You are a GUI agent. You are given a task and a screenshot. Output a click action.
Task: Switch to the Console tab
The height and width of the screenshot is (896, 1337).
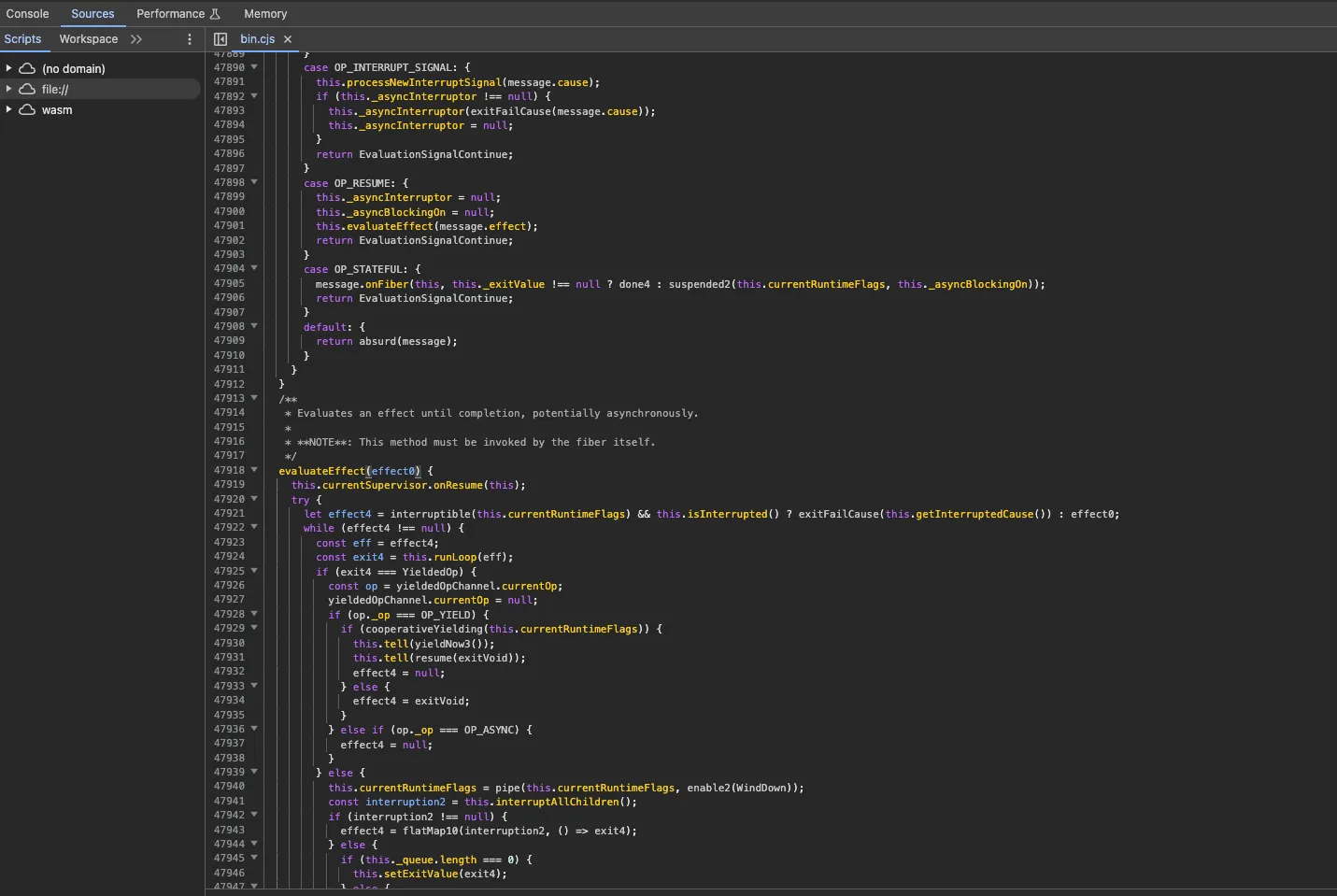click(x=28, y=13)
